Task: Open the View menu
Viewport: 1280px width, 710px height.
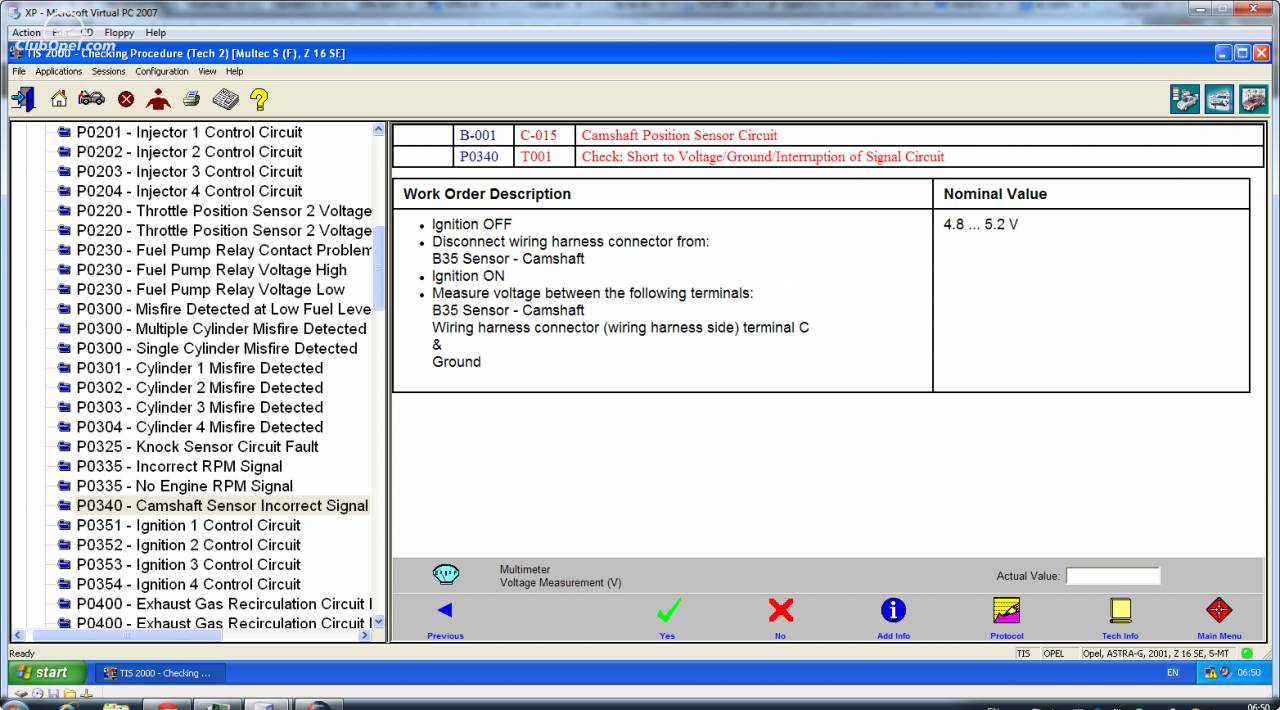Action: click(207, 72)
